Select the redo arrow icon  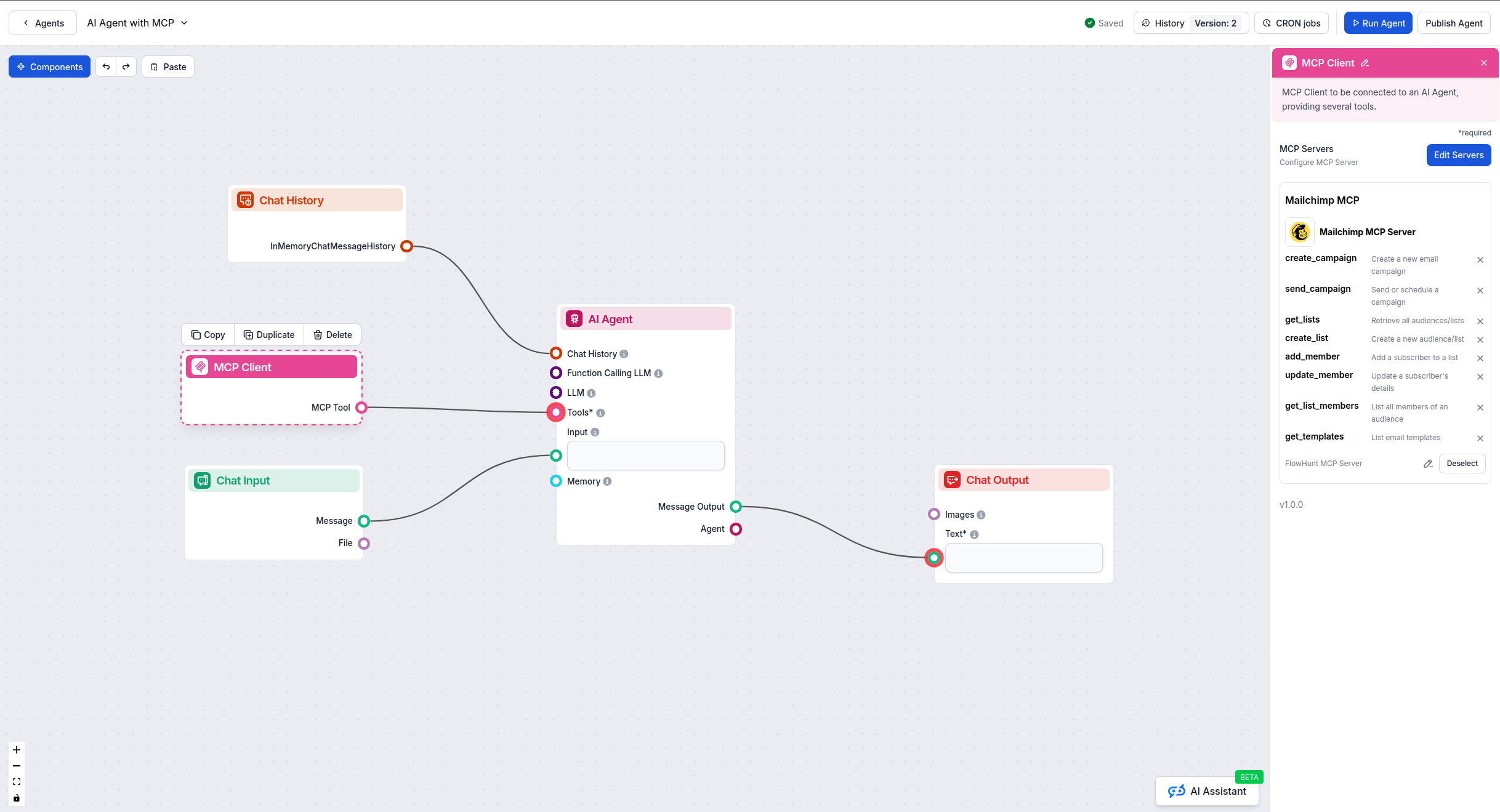click(x=126, y=66)
